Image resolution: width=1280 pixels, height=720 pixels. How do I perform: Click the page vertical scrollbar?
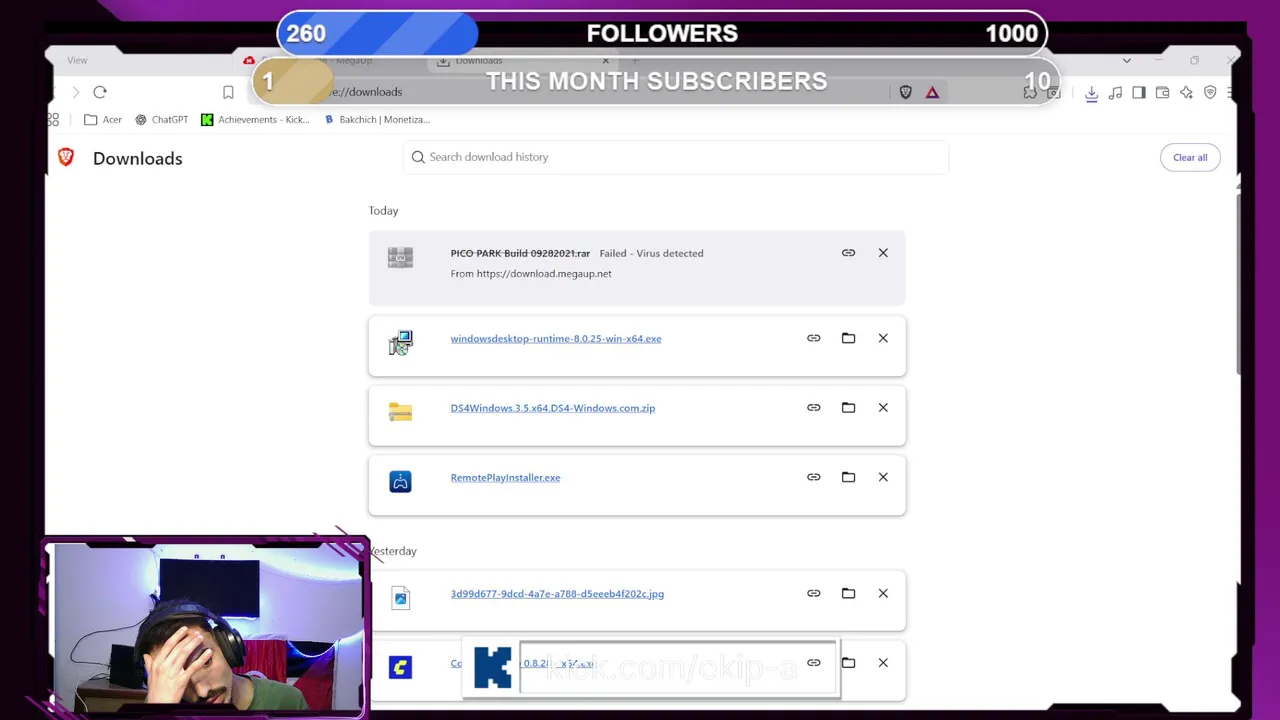point(1238,285)
